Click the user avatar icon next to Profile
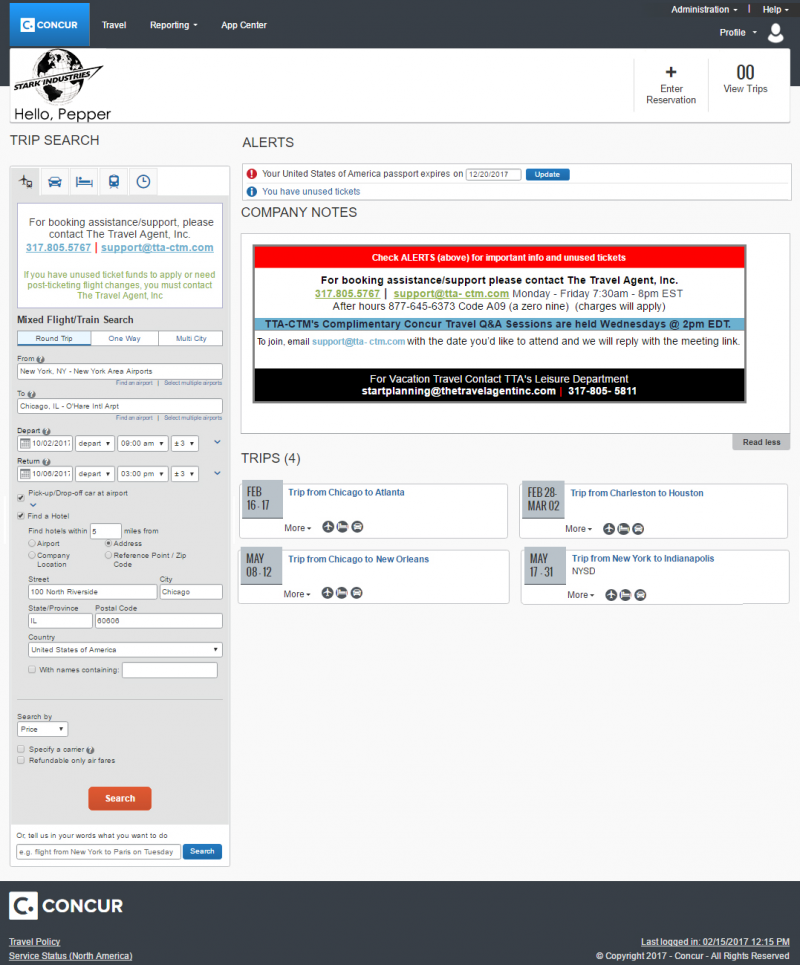The image size is (800, 965). [775, 33]
